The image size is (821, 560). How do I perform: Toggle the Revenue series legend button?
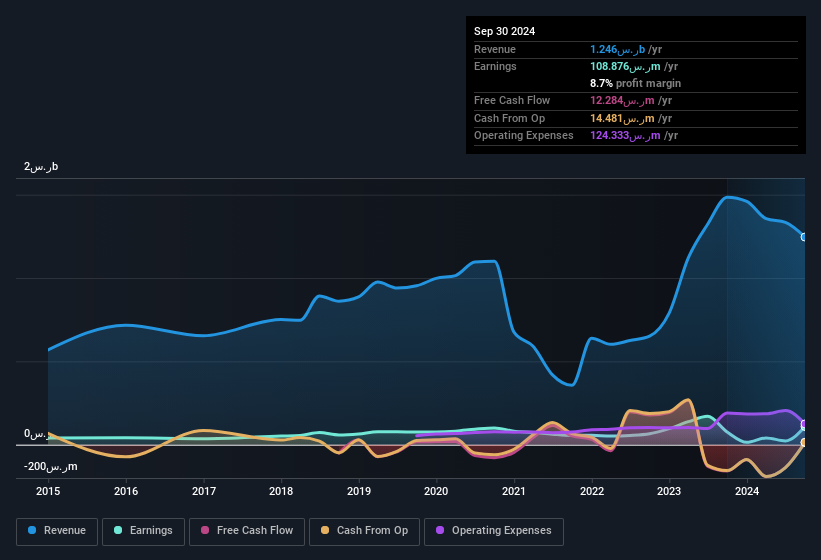pos(57,531)
